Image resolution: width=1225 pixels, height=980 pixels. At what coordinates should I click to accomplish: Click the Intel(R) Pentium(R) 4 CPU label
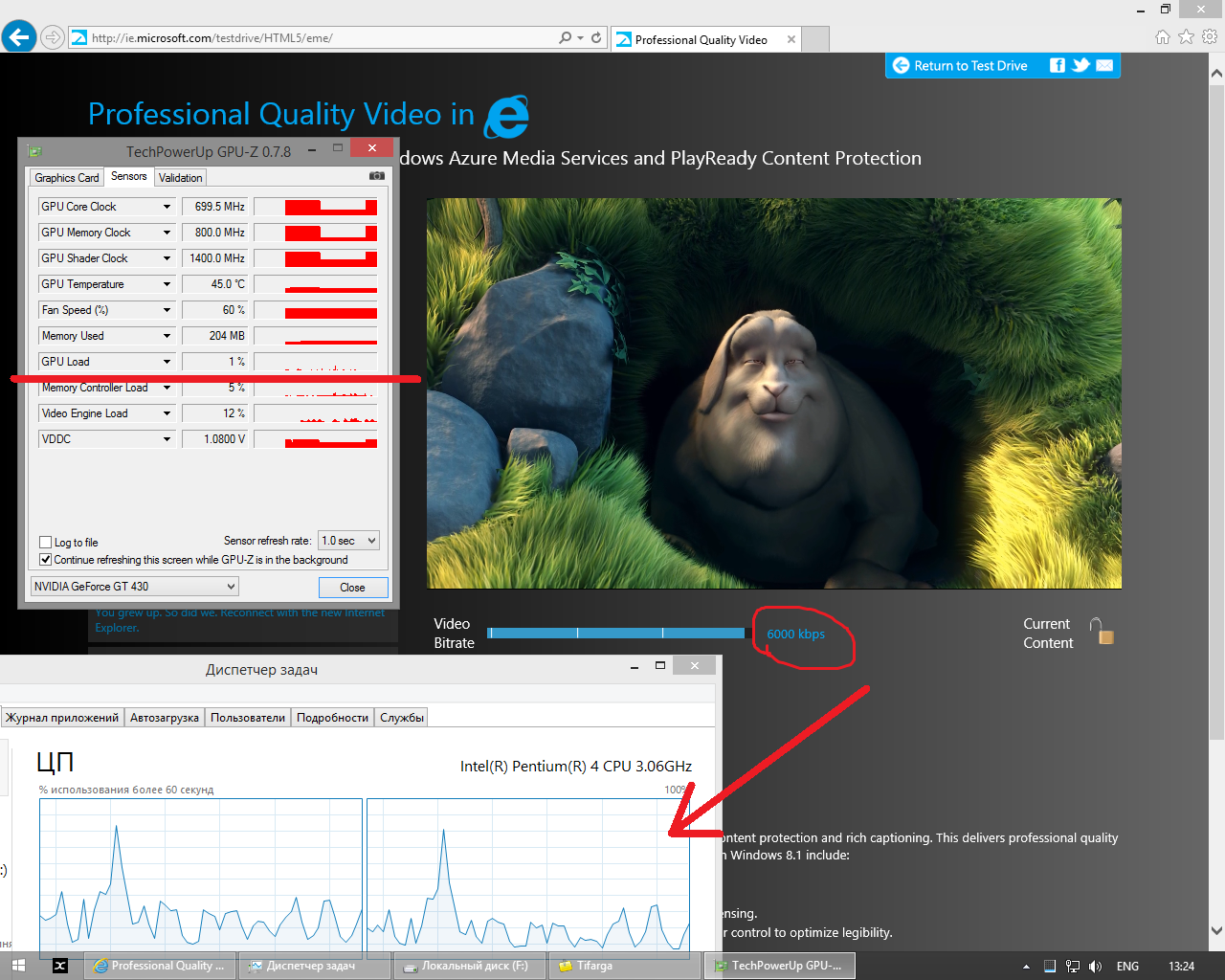point(576,766)
